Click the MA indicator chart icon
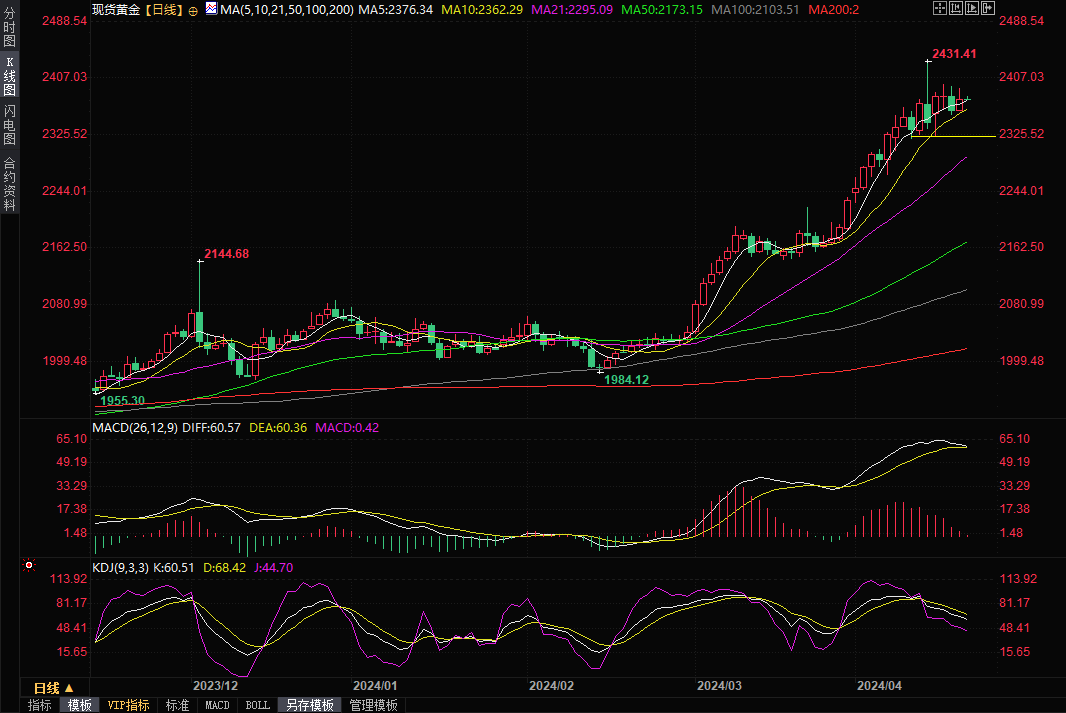The height and width of the screenshot is (713, 1066). 210,9
